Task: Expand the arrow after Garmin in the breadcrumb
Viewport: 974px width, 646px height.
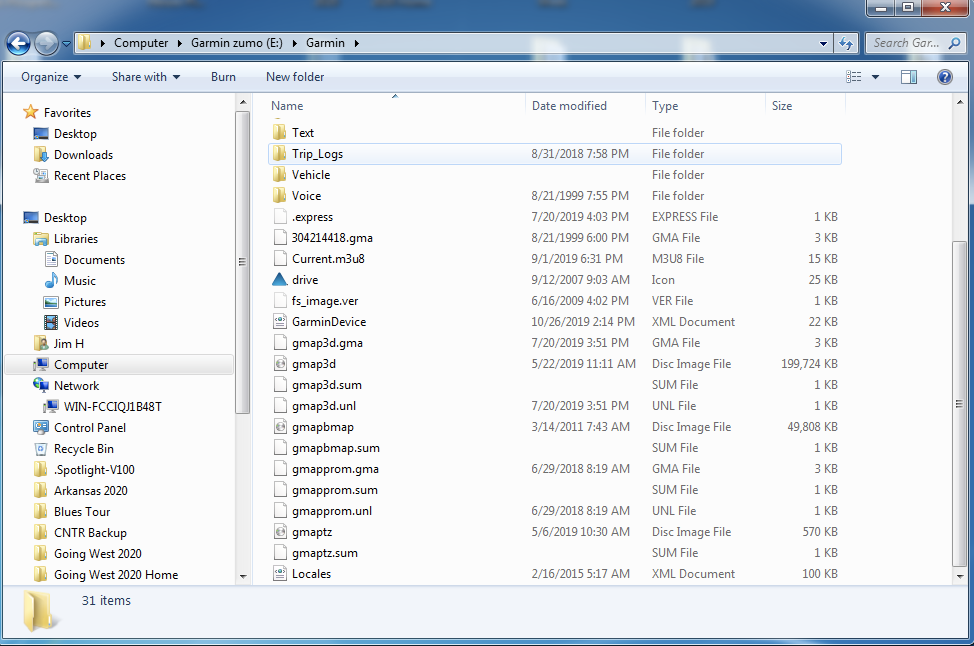Action: coord(357,43)
